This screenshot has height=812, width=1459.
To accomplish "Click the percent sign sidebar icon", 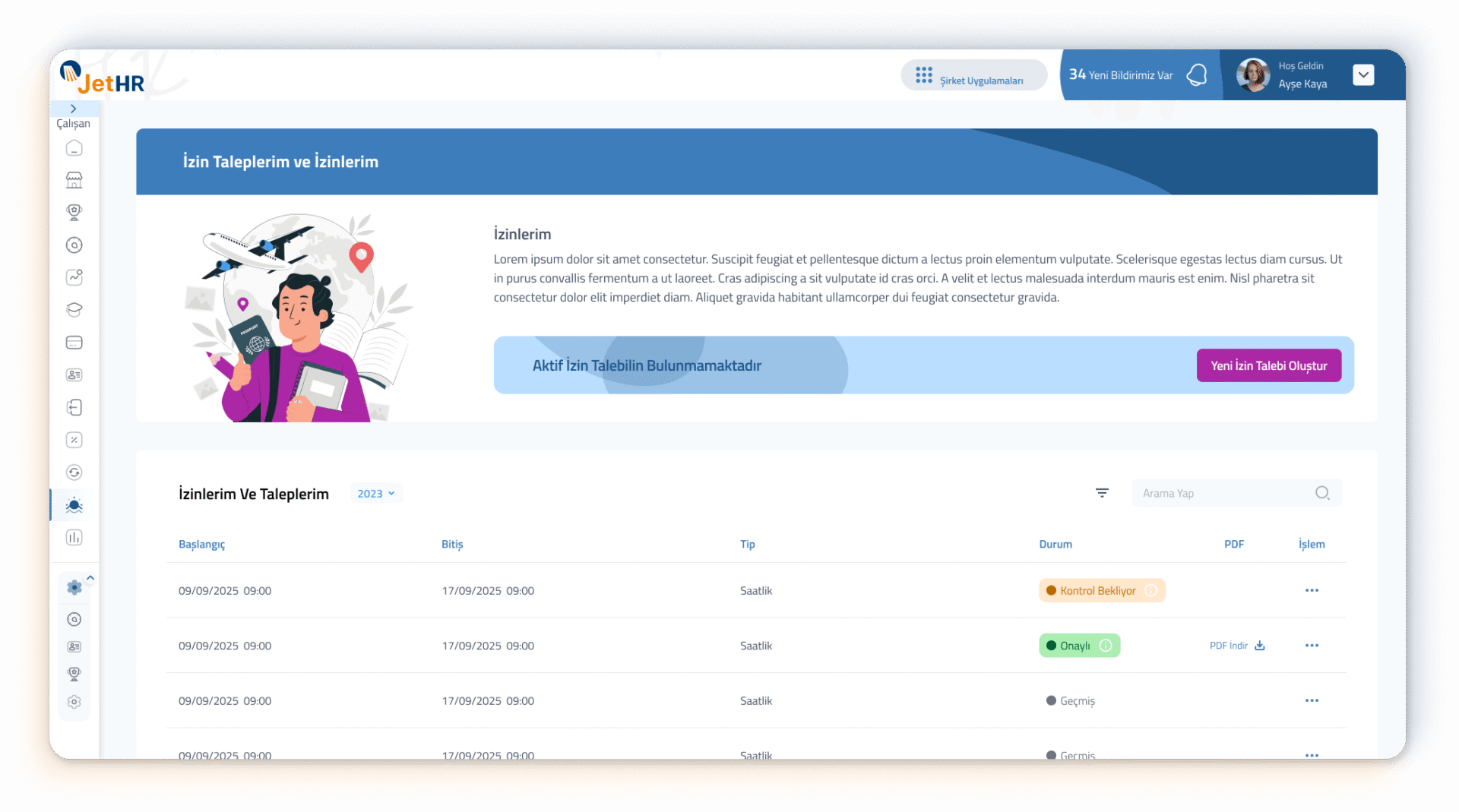I will coord(74,440).
